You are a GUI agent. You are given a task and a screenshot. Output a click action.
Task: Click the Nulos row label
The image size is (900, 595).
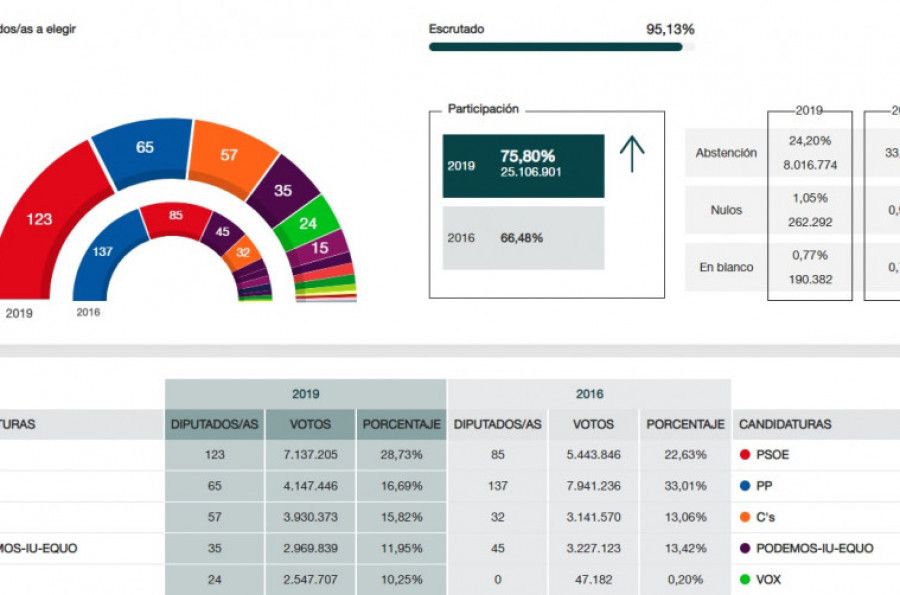726,210
